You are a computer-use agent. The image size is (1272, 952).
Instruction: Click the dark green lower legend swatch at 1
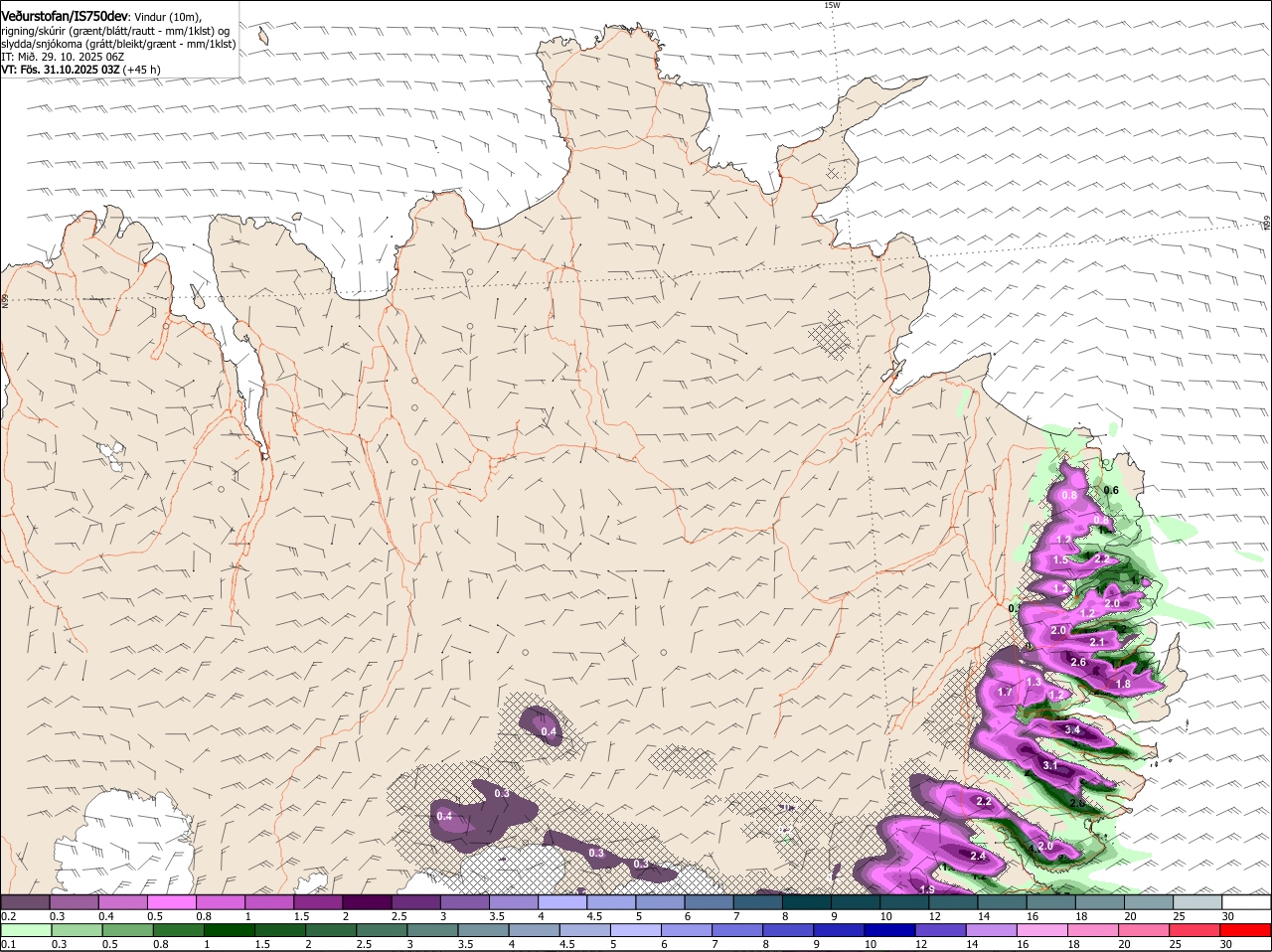coord(230,930)
